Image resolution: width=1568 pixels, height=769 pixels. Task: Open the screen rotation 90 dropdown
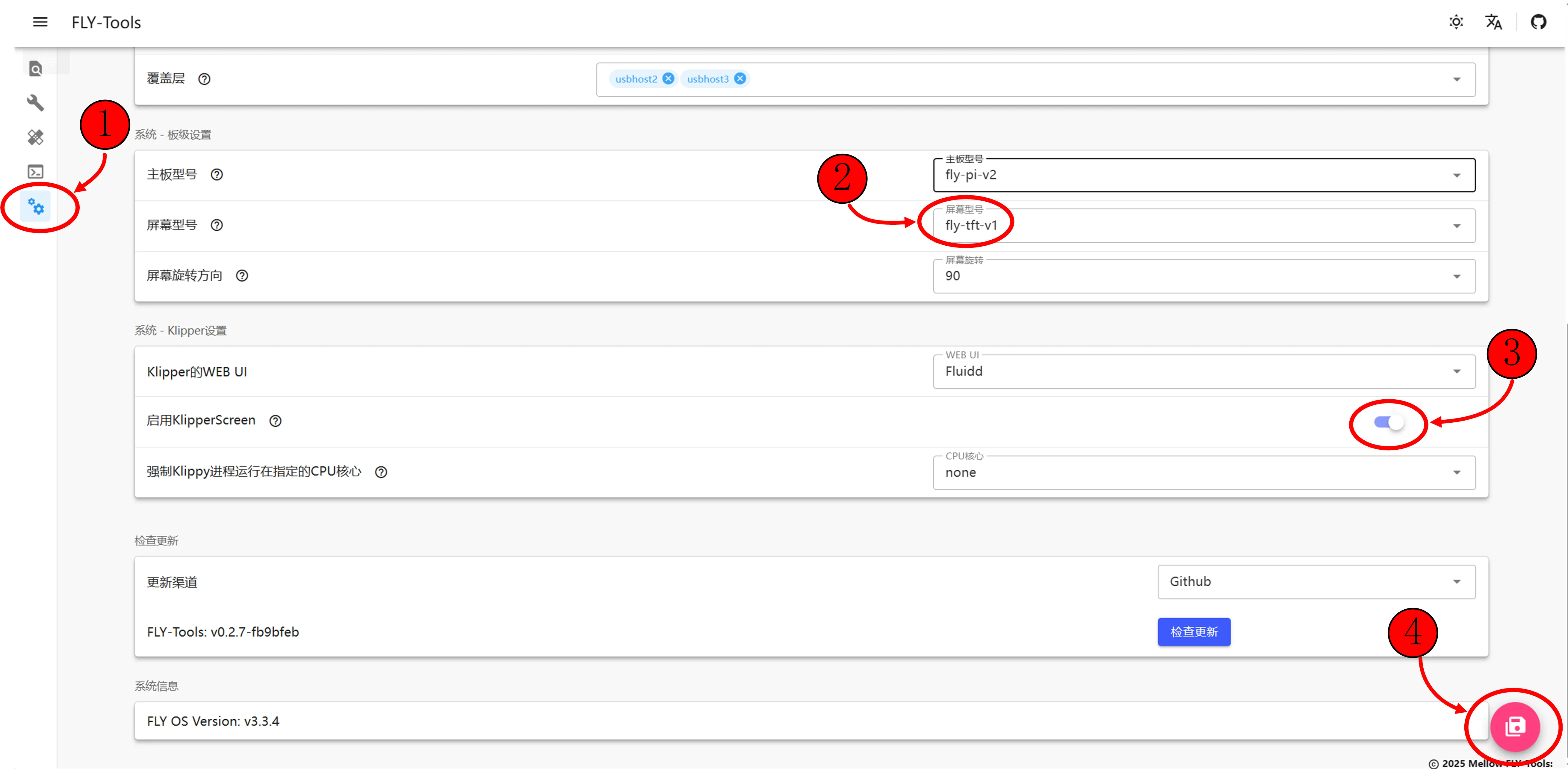click(x=1203, y=277)
